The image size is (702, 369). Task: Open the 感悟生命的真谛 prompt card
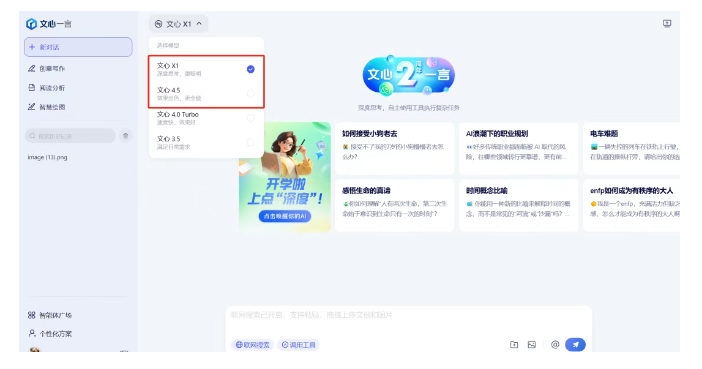click(x=394, y=205)
